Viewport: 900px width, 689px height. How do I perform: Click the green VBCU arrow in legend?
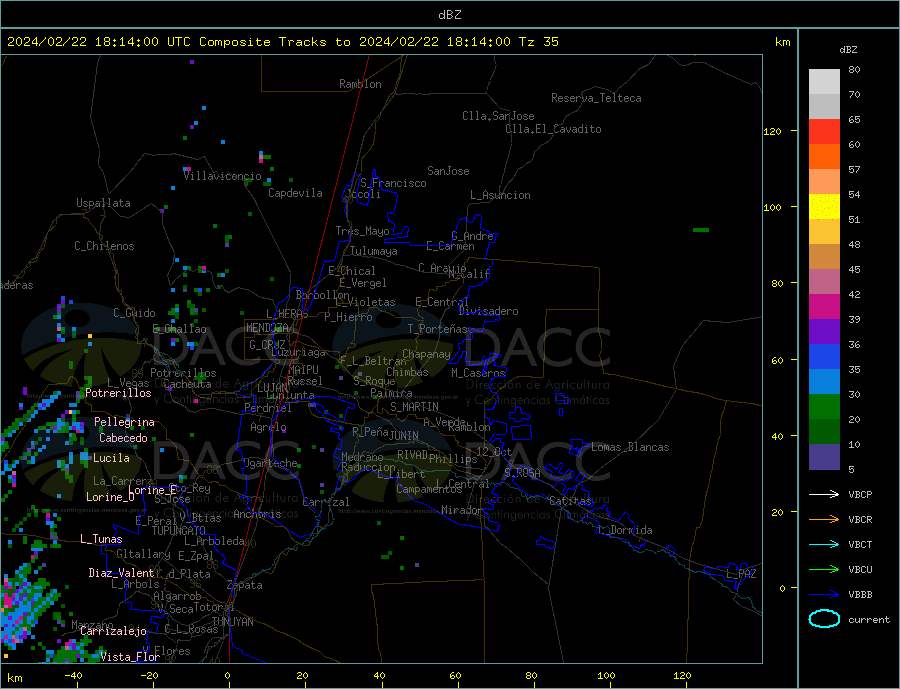[824, 570]
